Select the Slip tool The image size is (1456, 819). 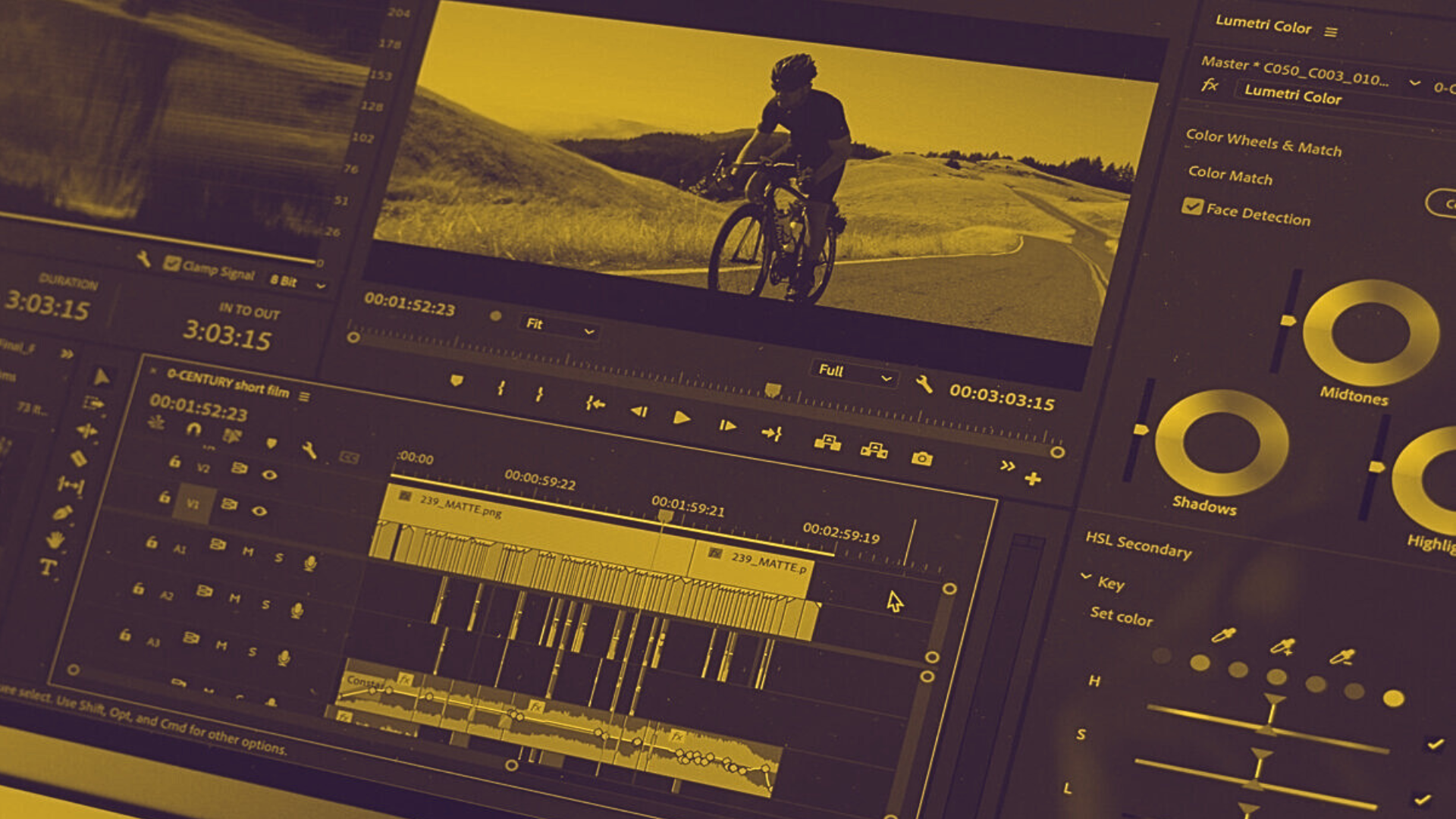[71, 485]
